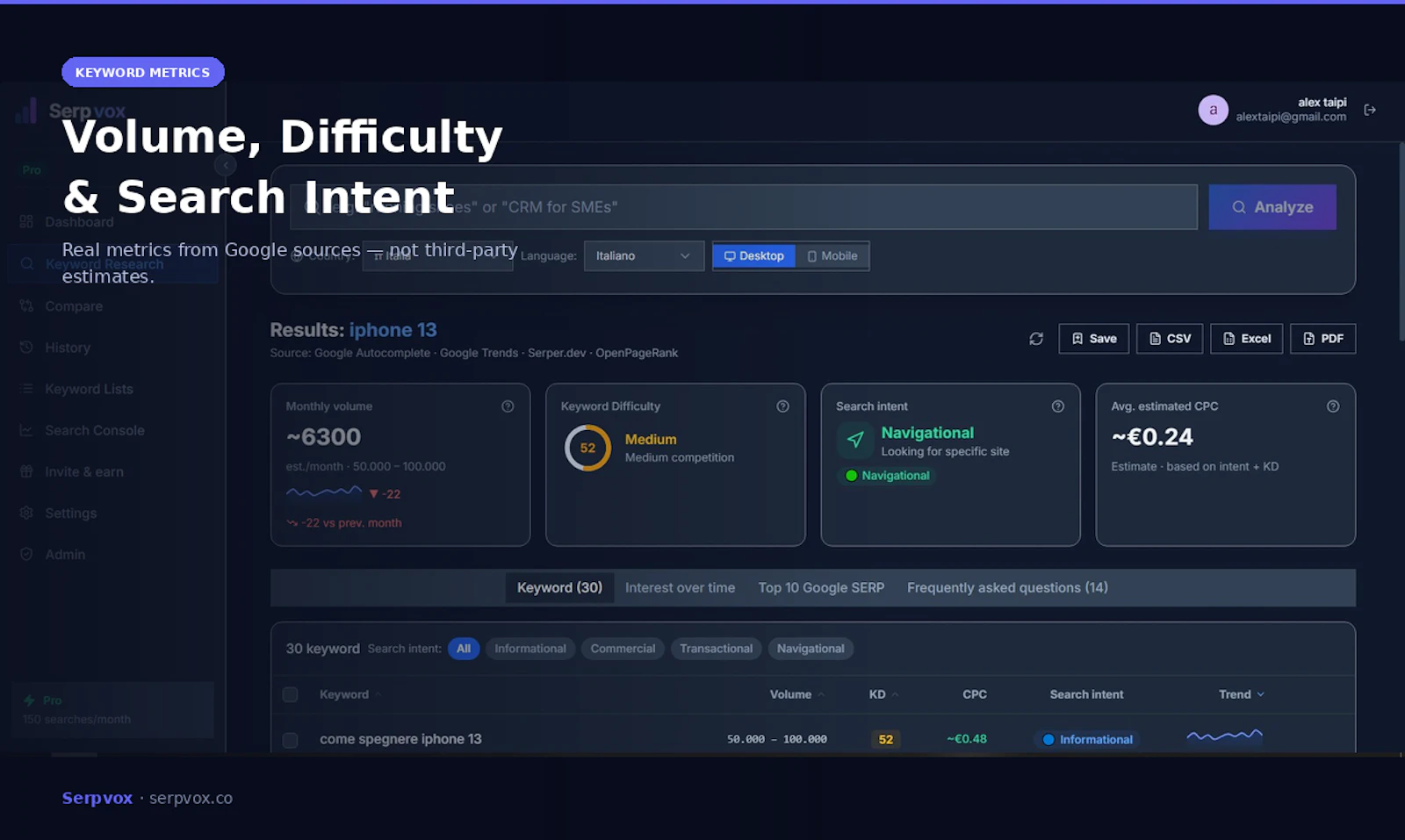Click the Analyze search button
The height and width of the screenshot is (840, 1405).
coord(1272,207)
